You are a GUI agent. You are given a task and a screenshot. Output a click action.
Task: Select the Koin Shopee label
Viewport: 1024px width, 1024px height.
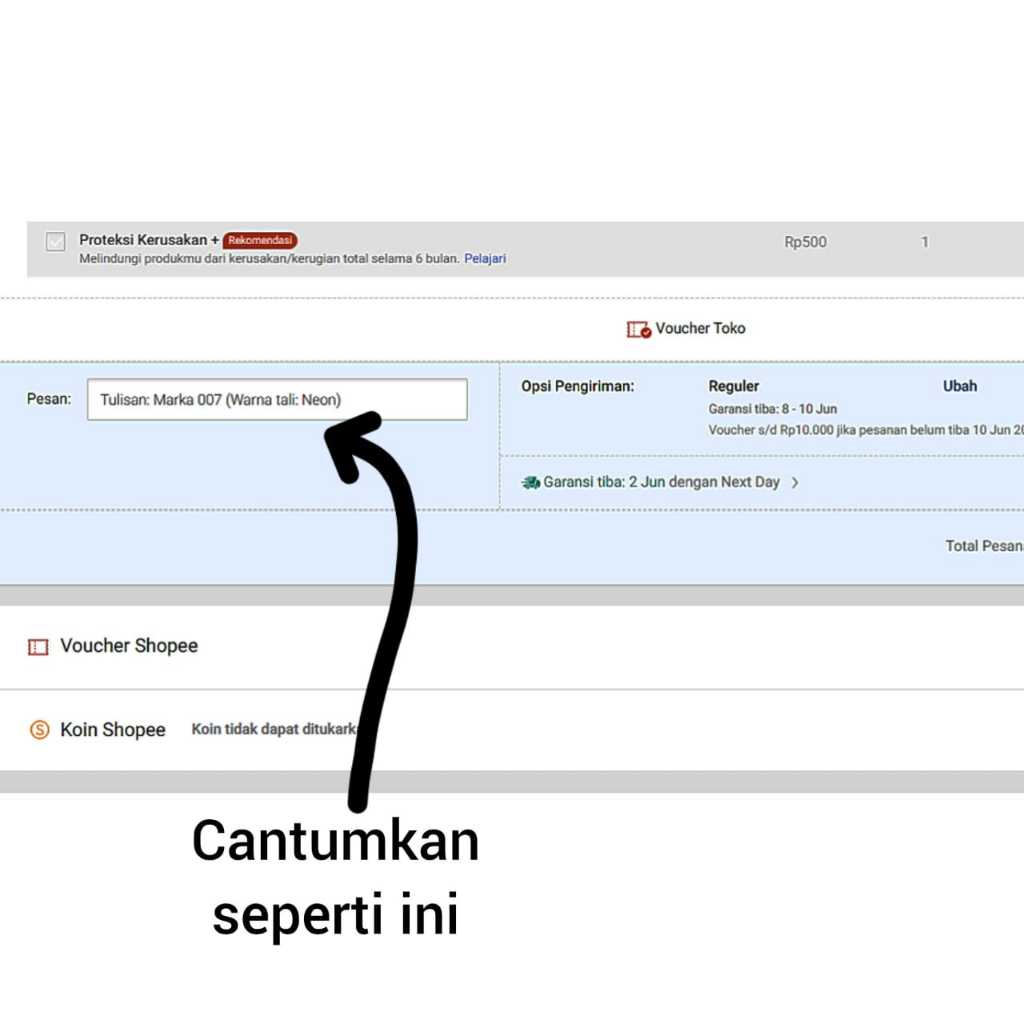(112, 729)
